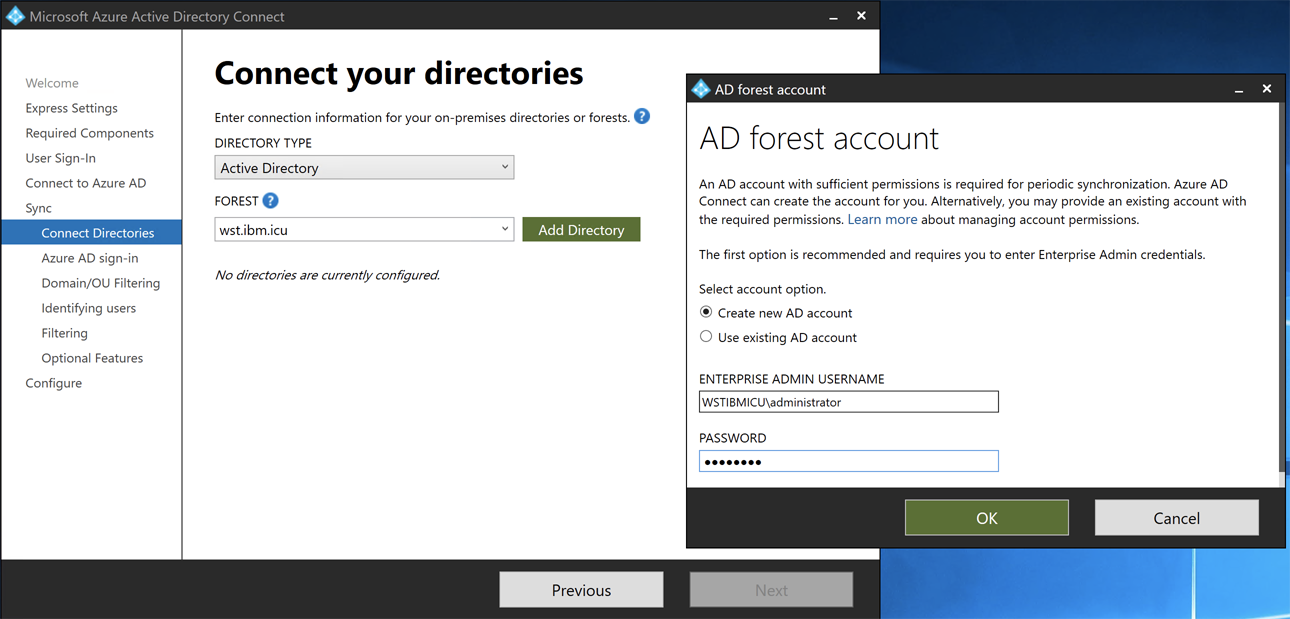Go to Domain/OU Filtering step
Image resolution: width=1290 pixels, height=619 pixels.
pos(100,283)
